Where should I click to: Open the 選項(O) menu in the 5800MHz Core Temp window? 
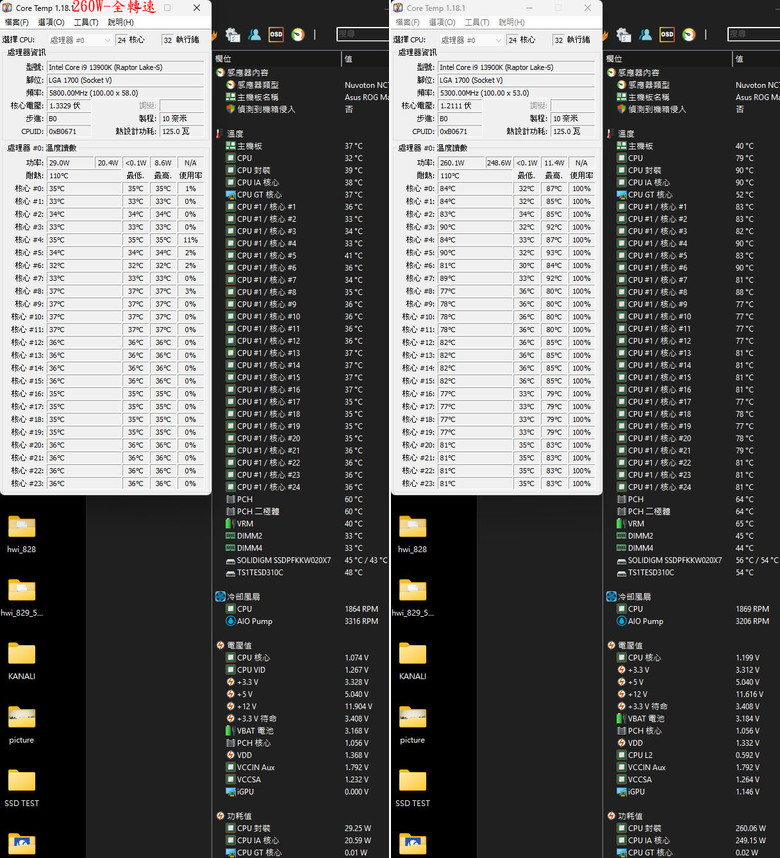[51, 22]
